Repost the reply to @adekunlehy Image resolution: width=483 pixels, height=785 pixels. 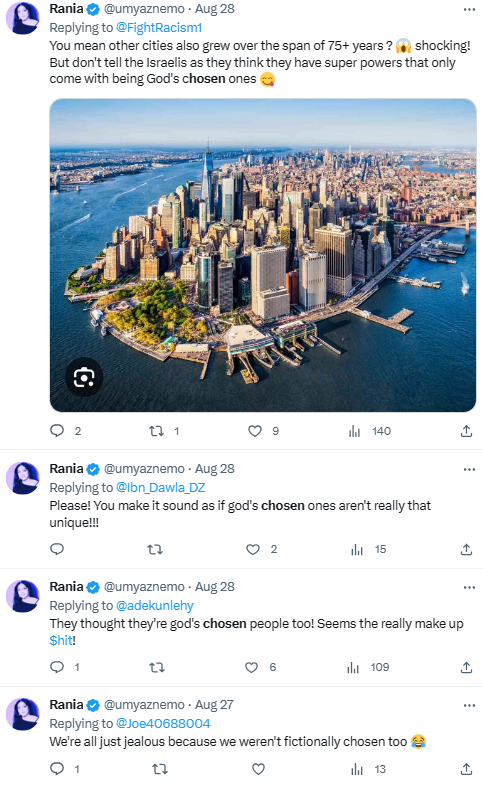point(157,667)
